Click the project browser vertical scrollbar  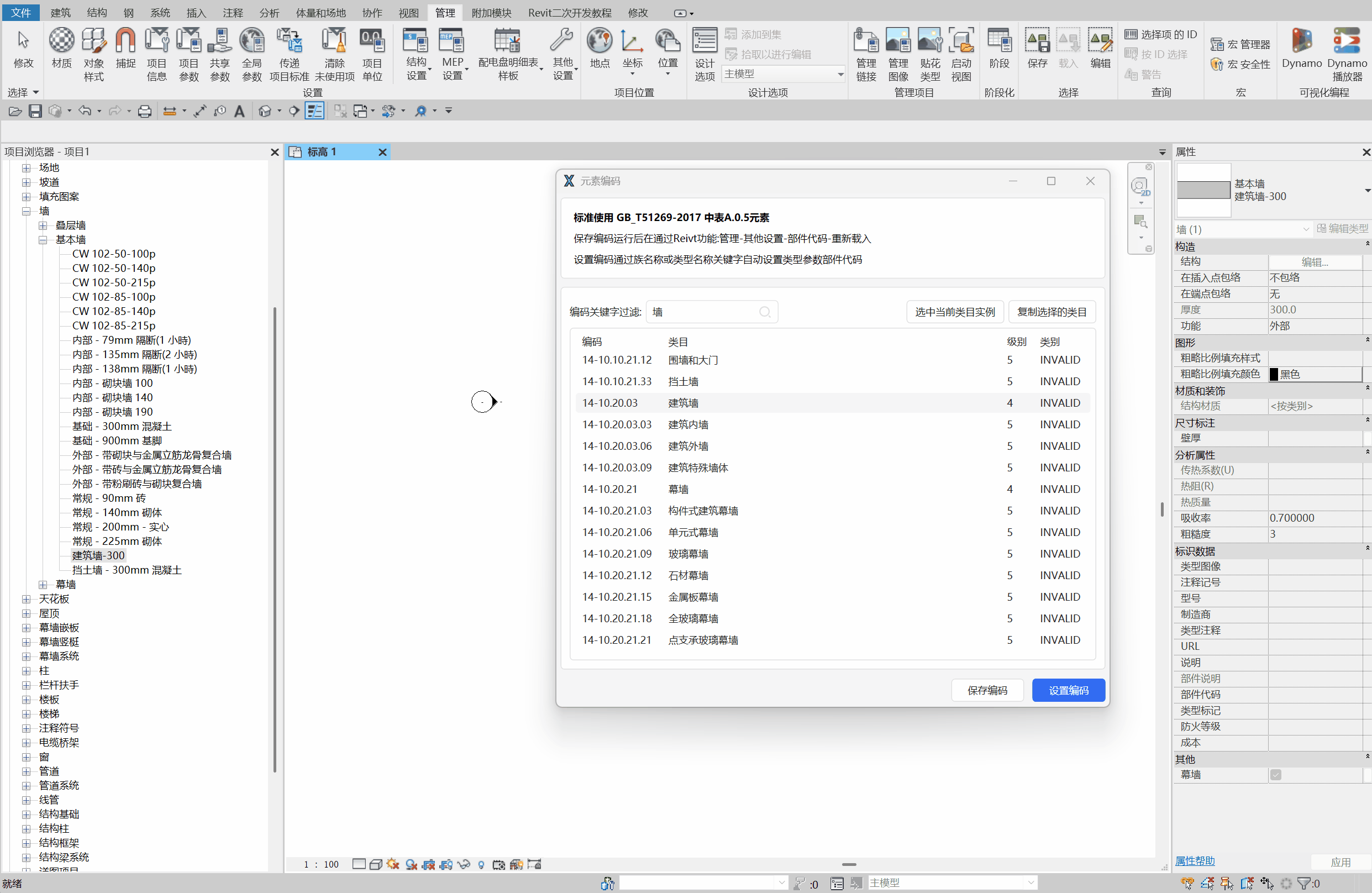[x=275, y=538]
